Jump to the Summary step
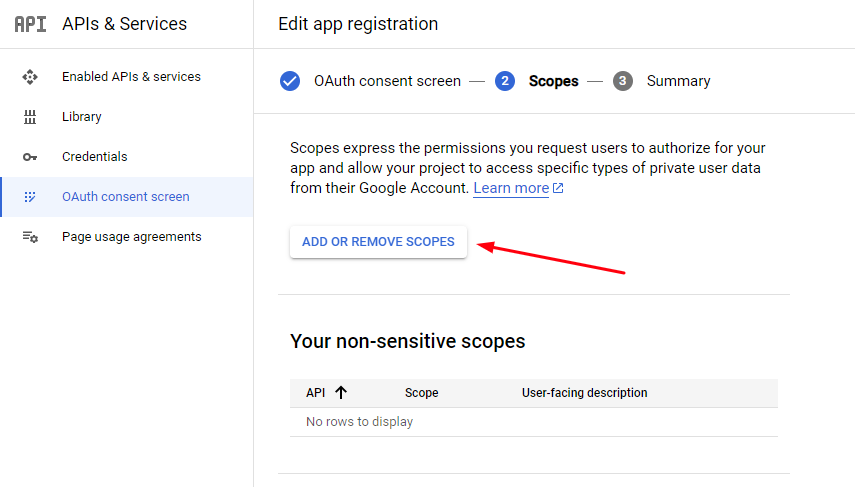The image size is (855, 487). tap(678, 81)
